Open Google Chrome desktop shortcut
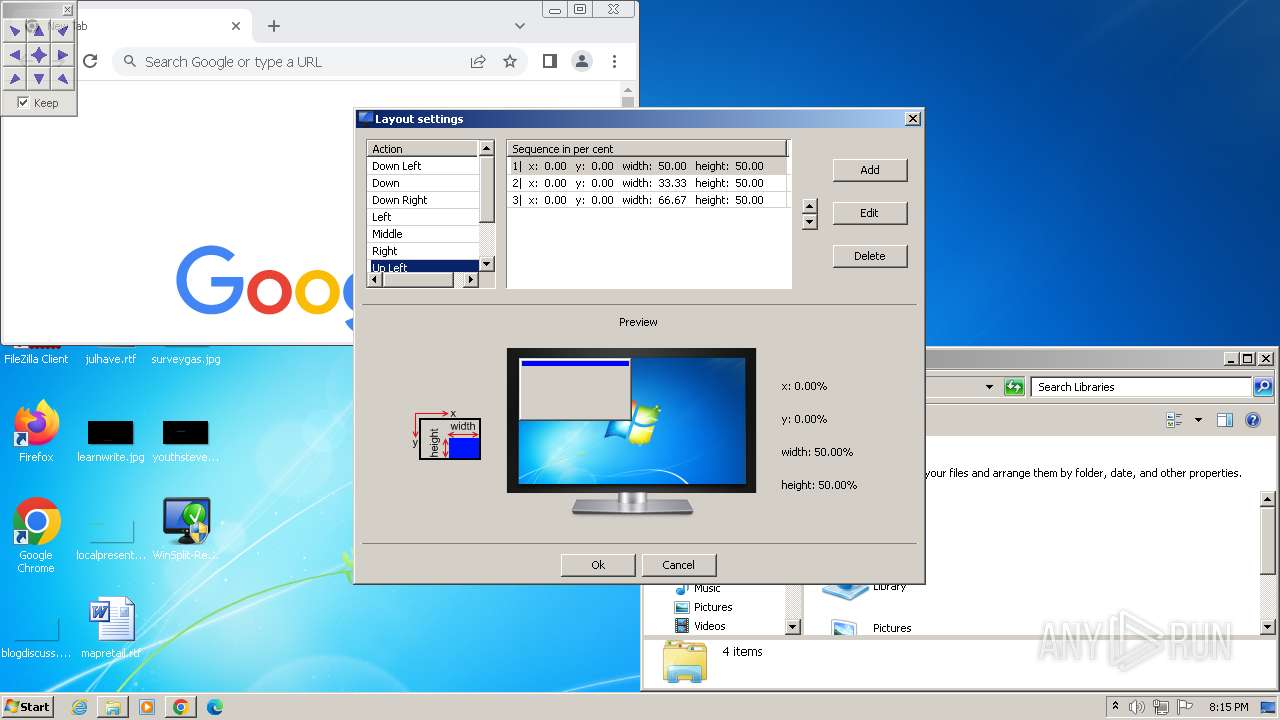1280x720 pixels. pos(36,535)
